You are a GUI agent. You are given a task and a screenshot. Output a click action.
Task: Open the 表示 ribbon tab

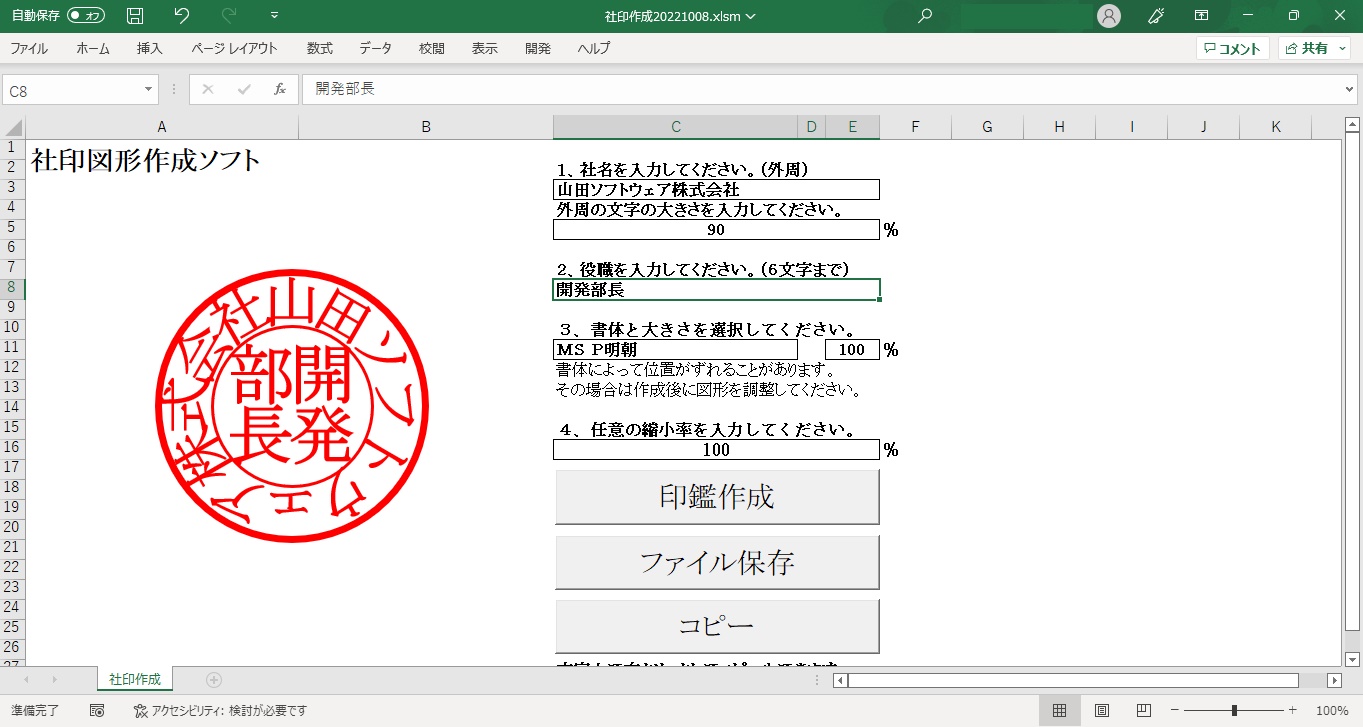coord(485,48)
